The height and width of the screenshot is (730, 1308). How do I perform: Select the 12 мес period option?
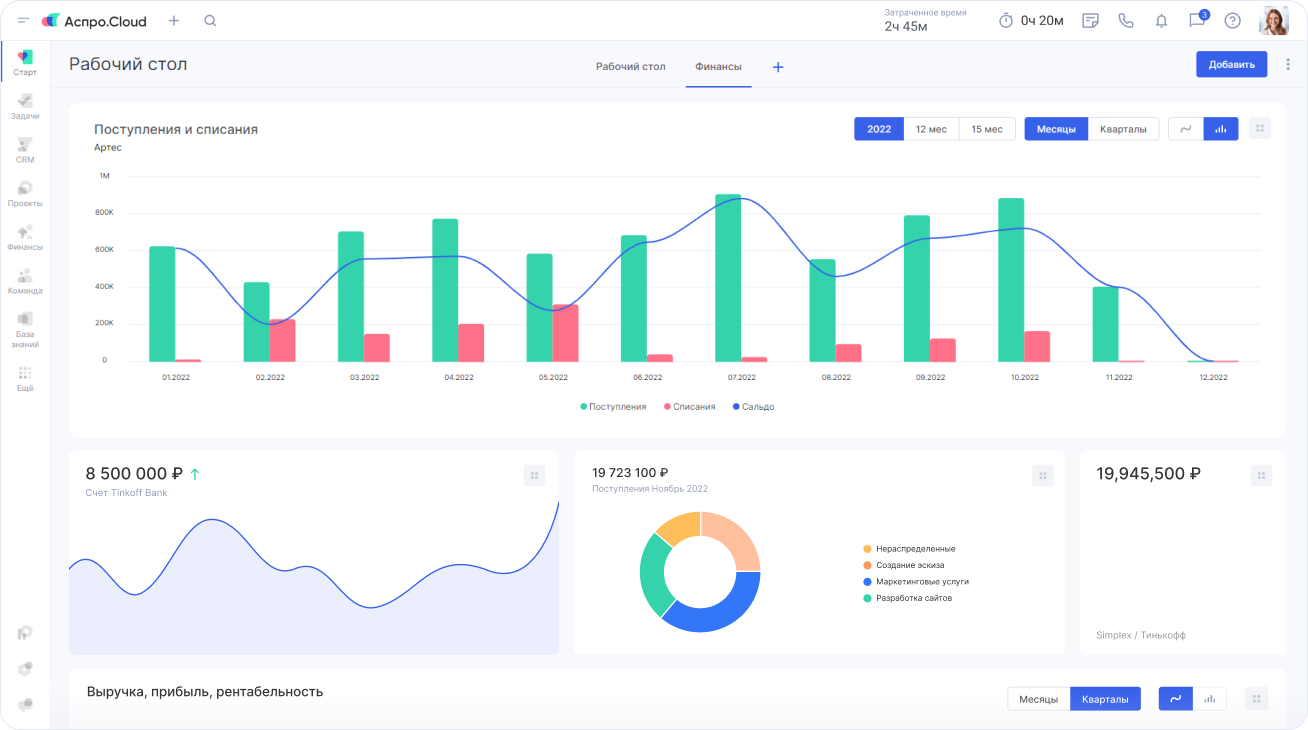coord(931,129)
